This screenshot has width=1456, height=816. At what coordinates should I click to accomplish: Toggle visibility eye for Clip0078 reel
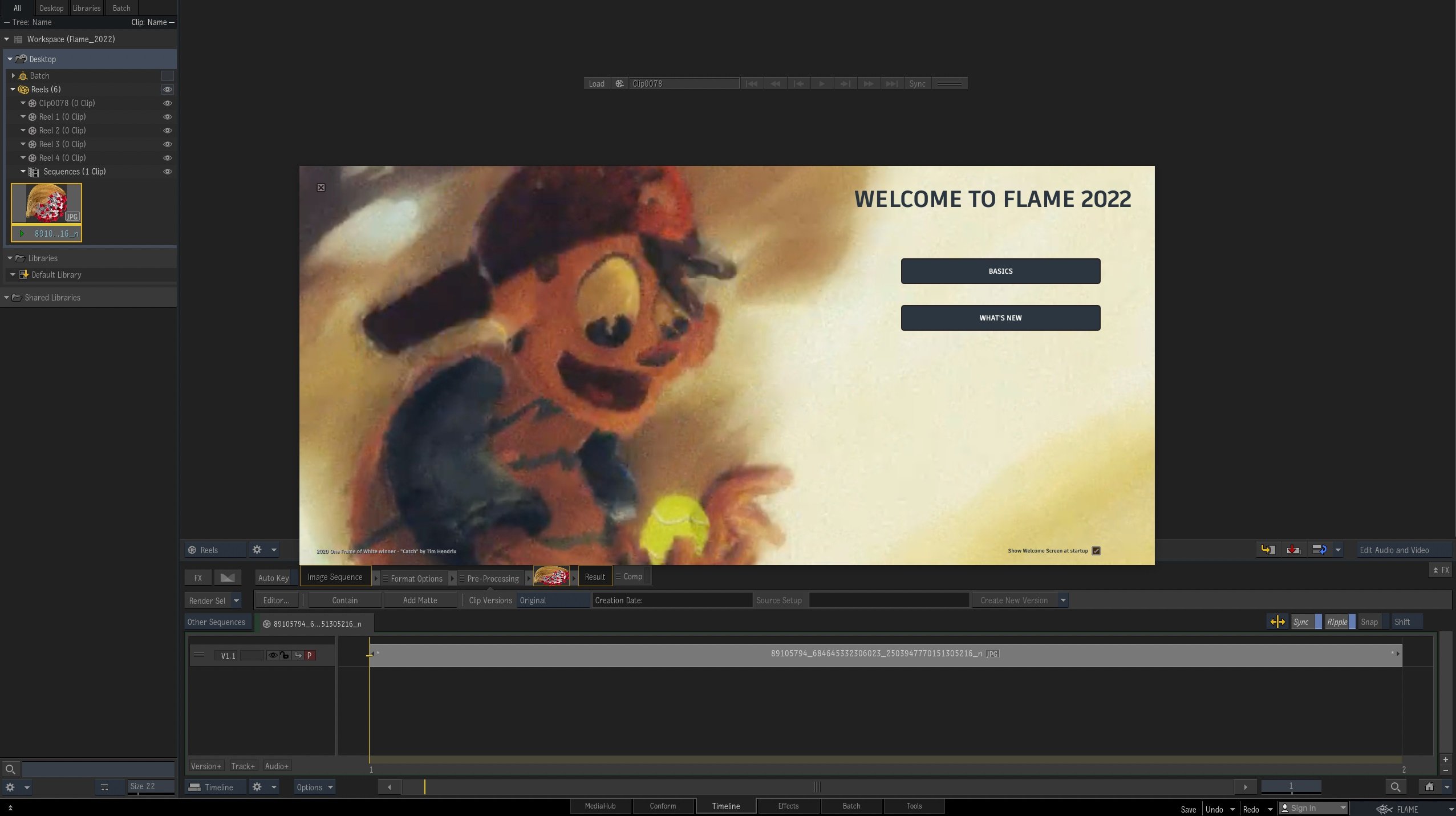(167, 103)
